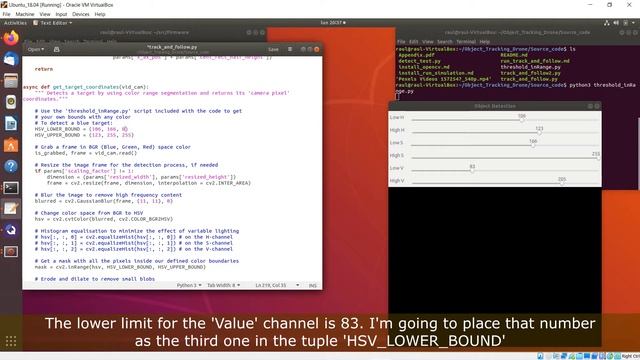Open the right terminal's File menu

coord(401,42)
